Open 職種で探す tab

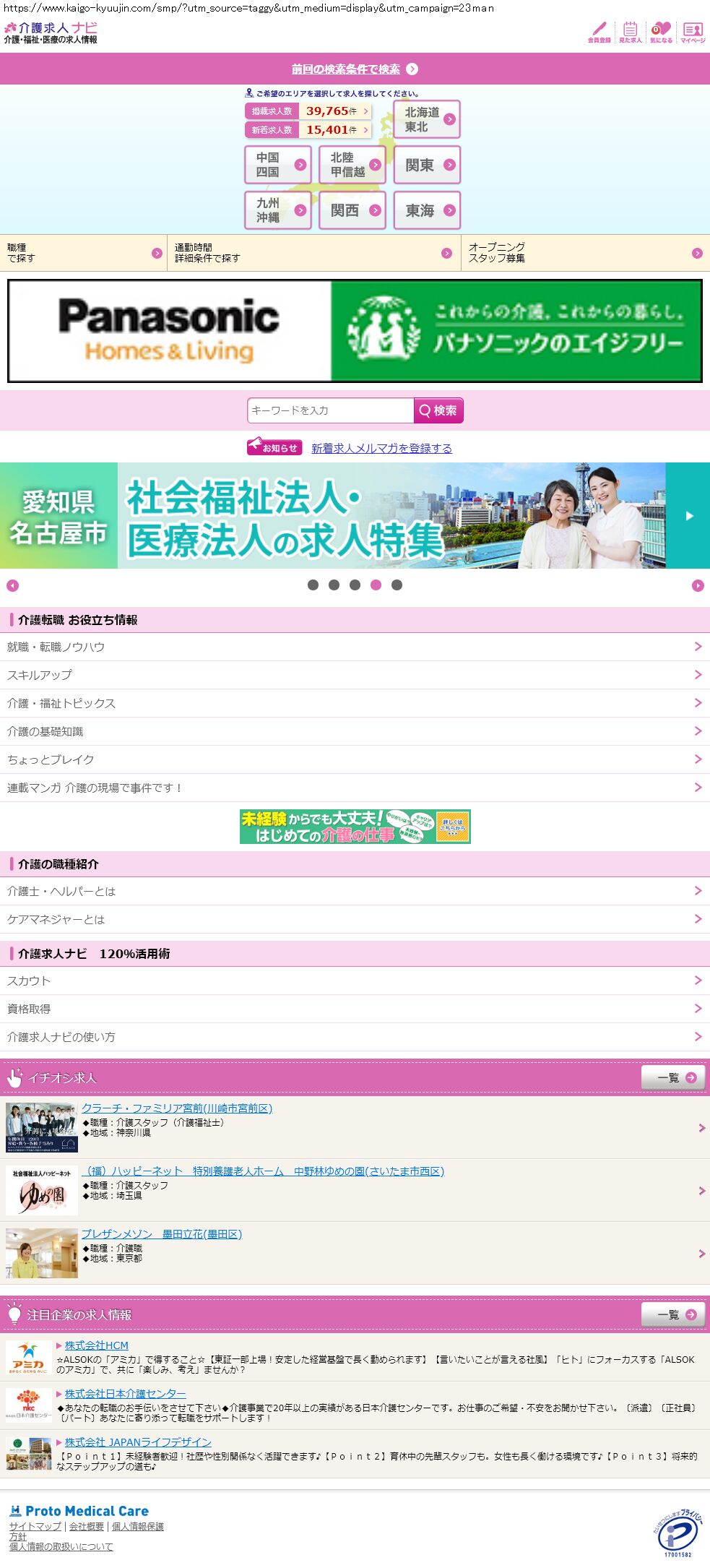click(x=83, y=253)
